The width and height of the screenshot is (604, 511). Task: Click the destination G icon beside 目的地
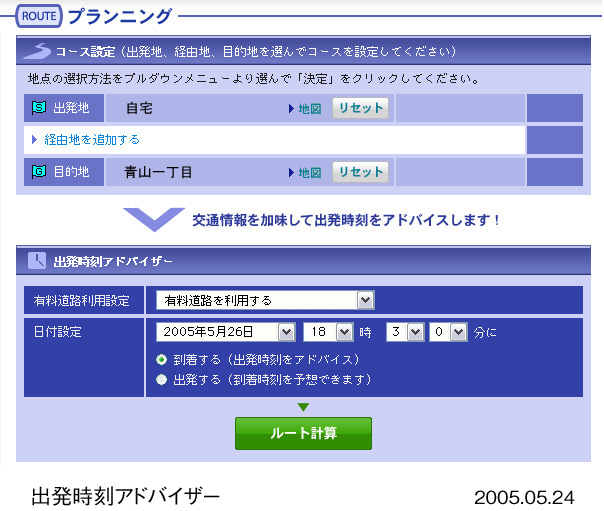click(39, 172)
